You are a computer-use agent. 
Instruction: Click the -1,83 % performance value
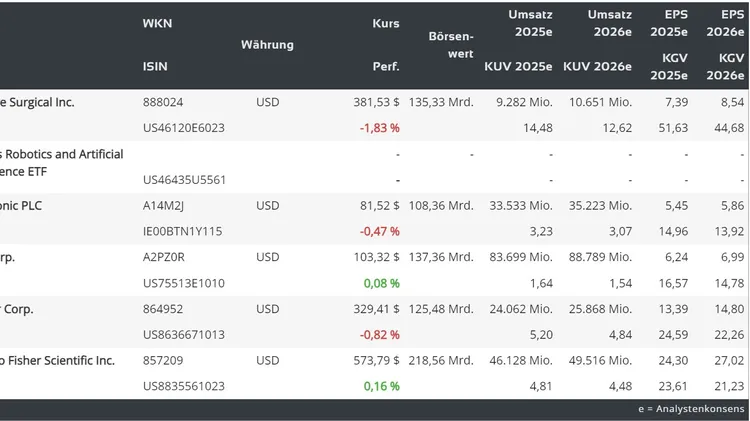click(380, 128)
